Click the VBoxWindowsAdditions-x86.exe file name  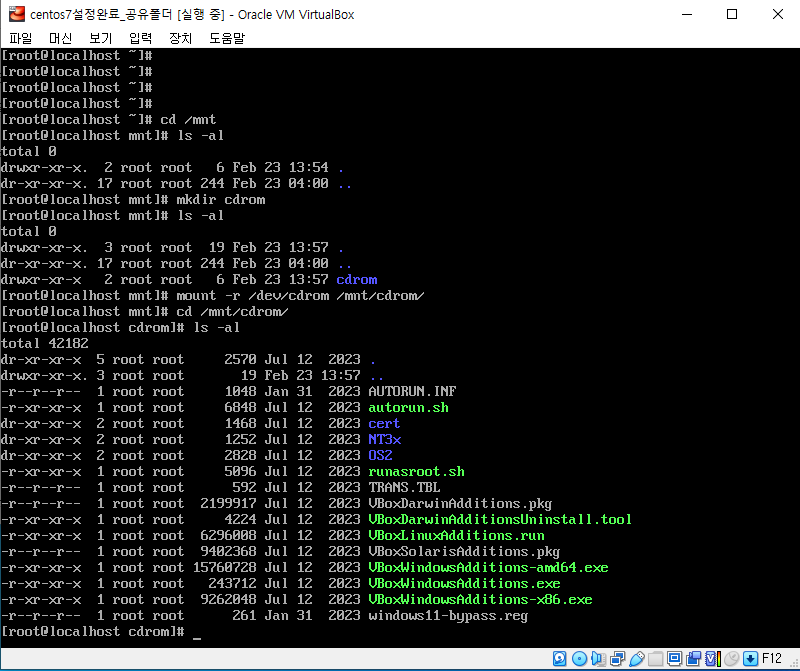(480, 600)
